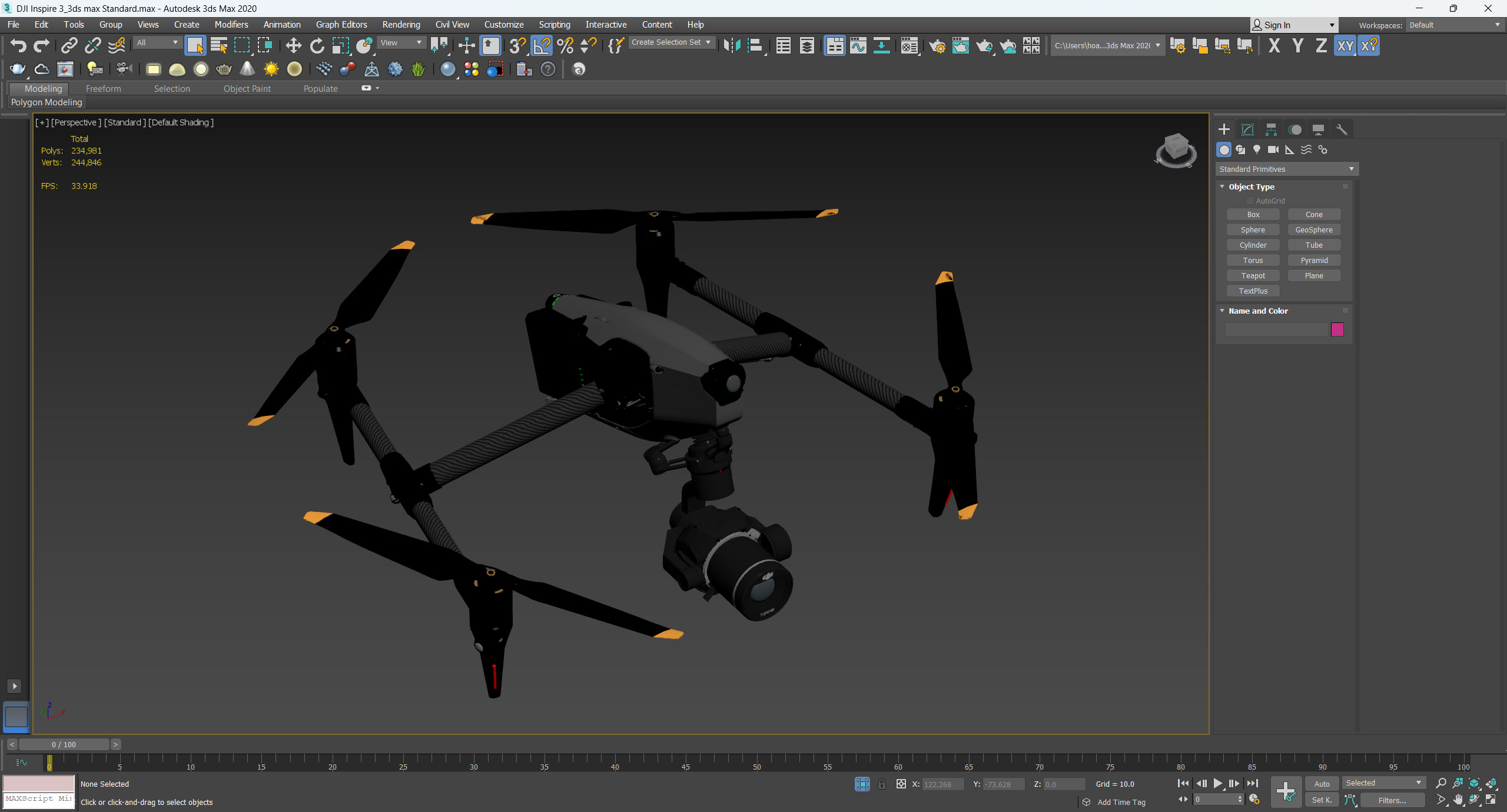1507x812 pixels.
Task: Toggle Window/Crossing selection mode
Action: tap(265, 45)
